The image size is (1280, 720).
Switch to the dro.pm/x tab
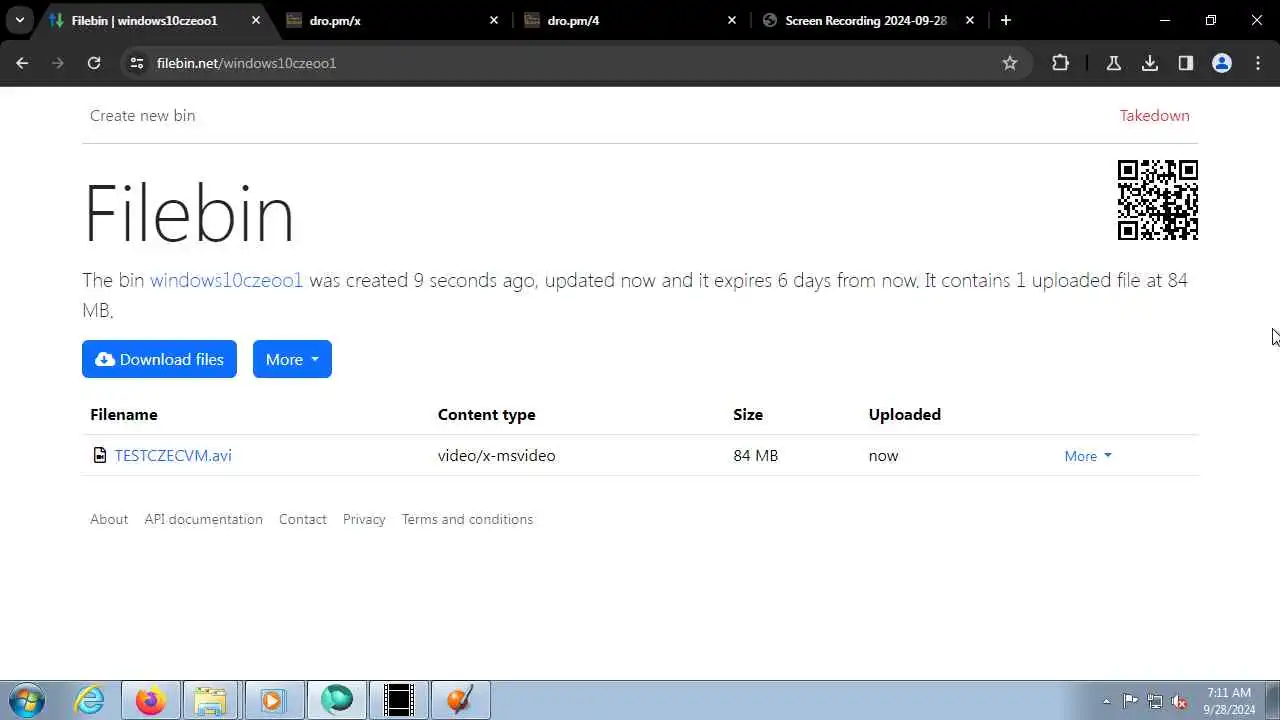(393, 20)
